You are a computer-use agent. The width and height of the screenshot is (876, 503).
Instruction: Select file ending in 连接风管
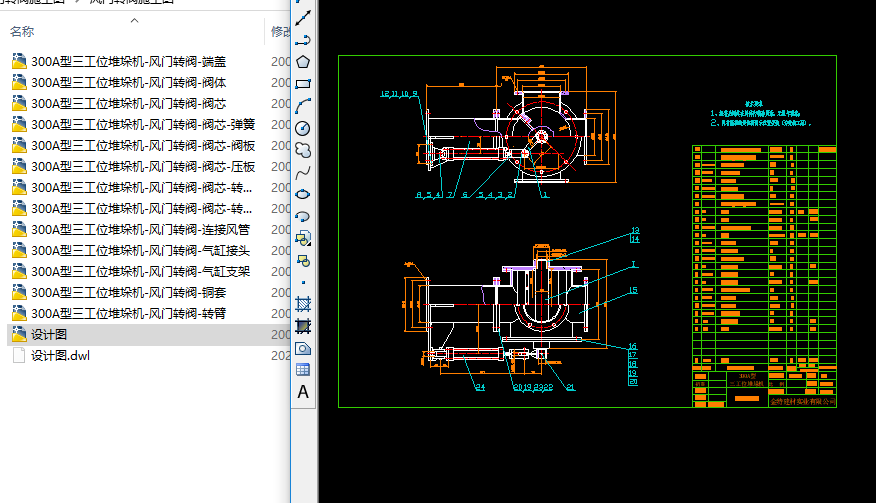click(140, 230)
